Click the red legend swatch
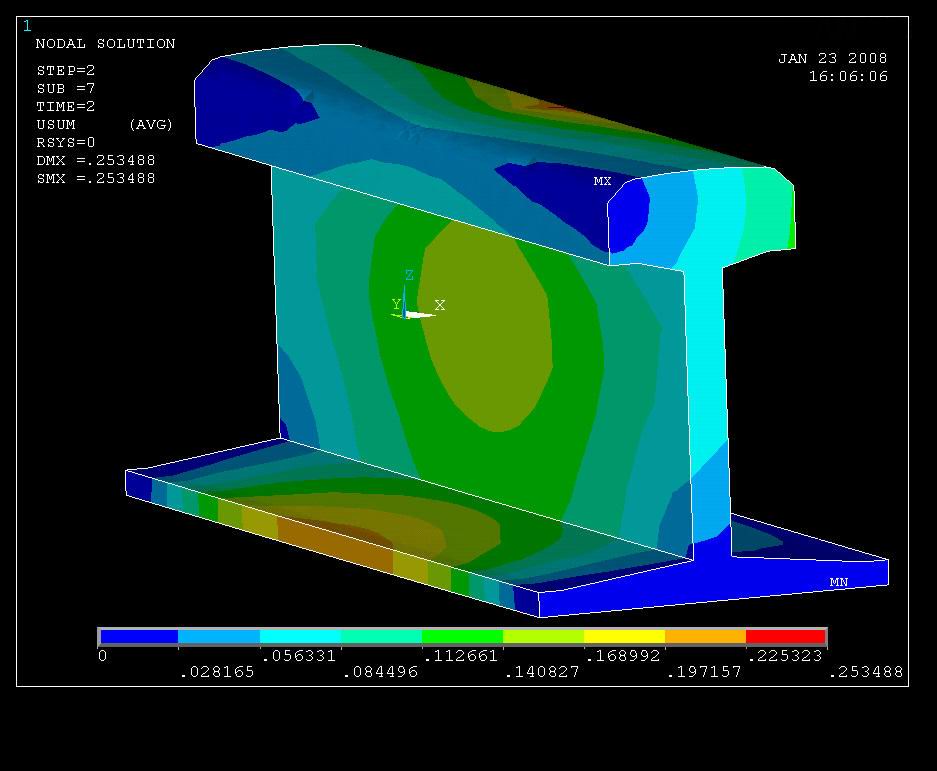This screenshot has height=771, width=937. (x=786, y=637)
